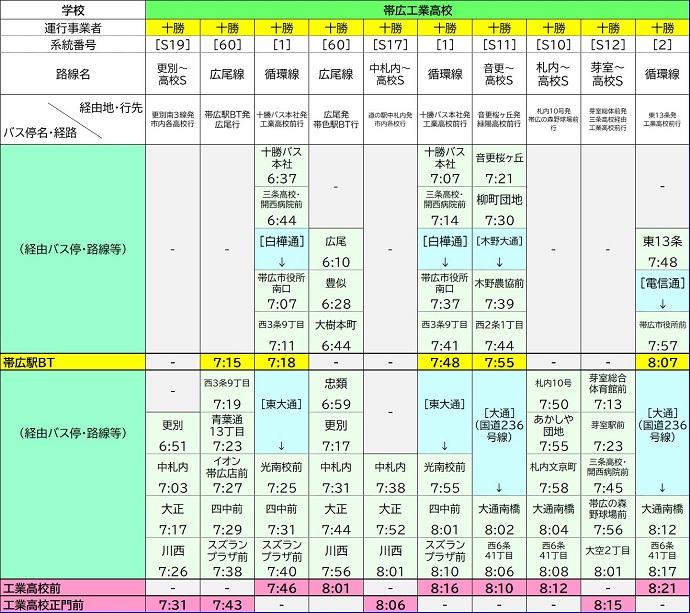This screenshot has width=690, height=613.
Task: Select 7:46 in the 工業高校前 row
Action: click(x=282, y=588)
